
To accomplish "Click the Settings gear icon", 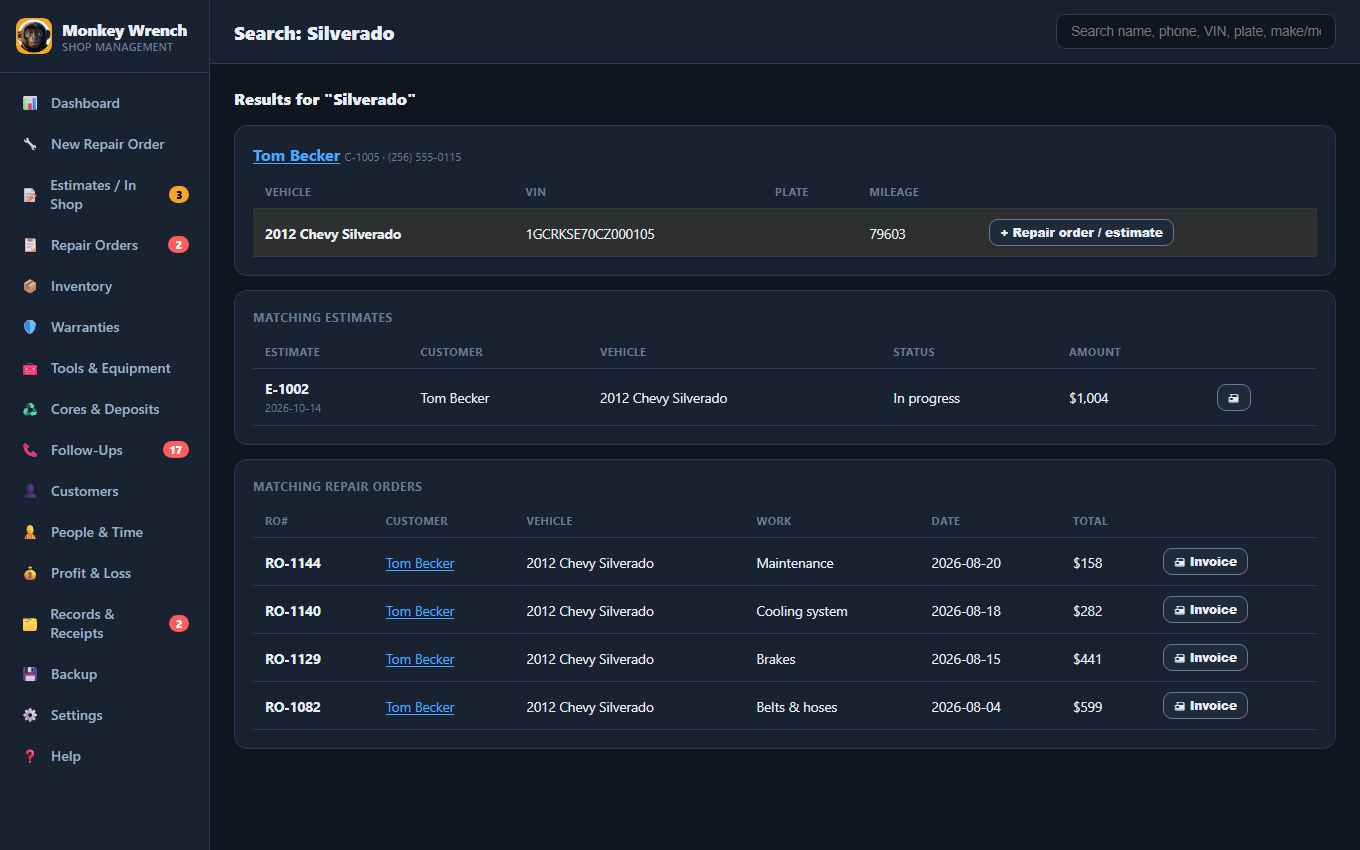I will (30, 715).
